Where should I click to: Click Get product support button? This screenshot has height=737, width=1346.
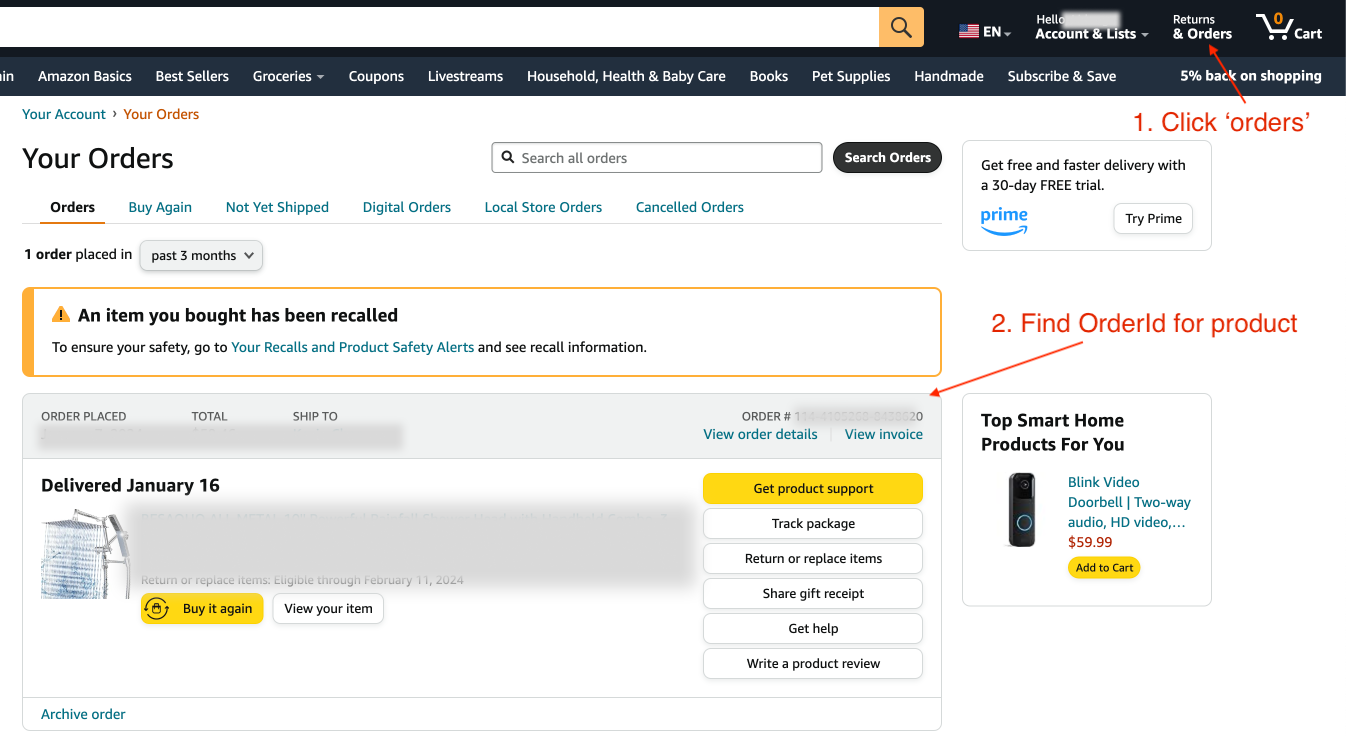(813, 488)
